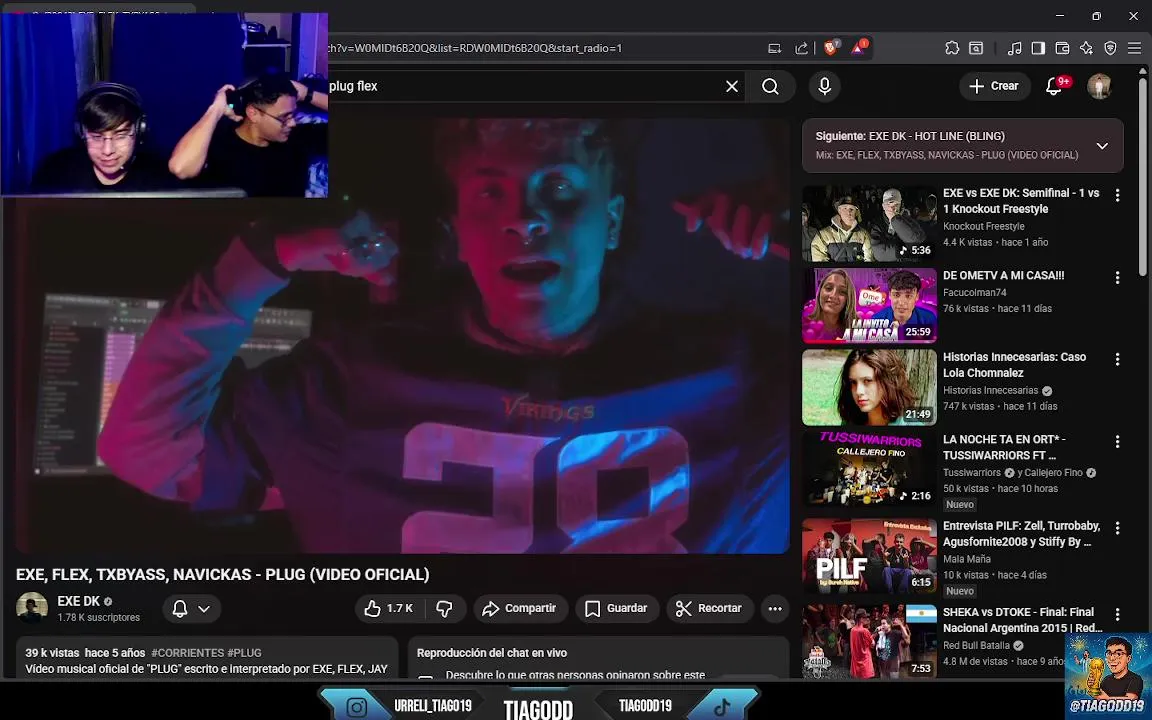Click the Mala Maña channel name
Screen dimensions: 1152x720
click(967, 559)
